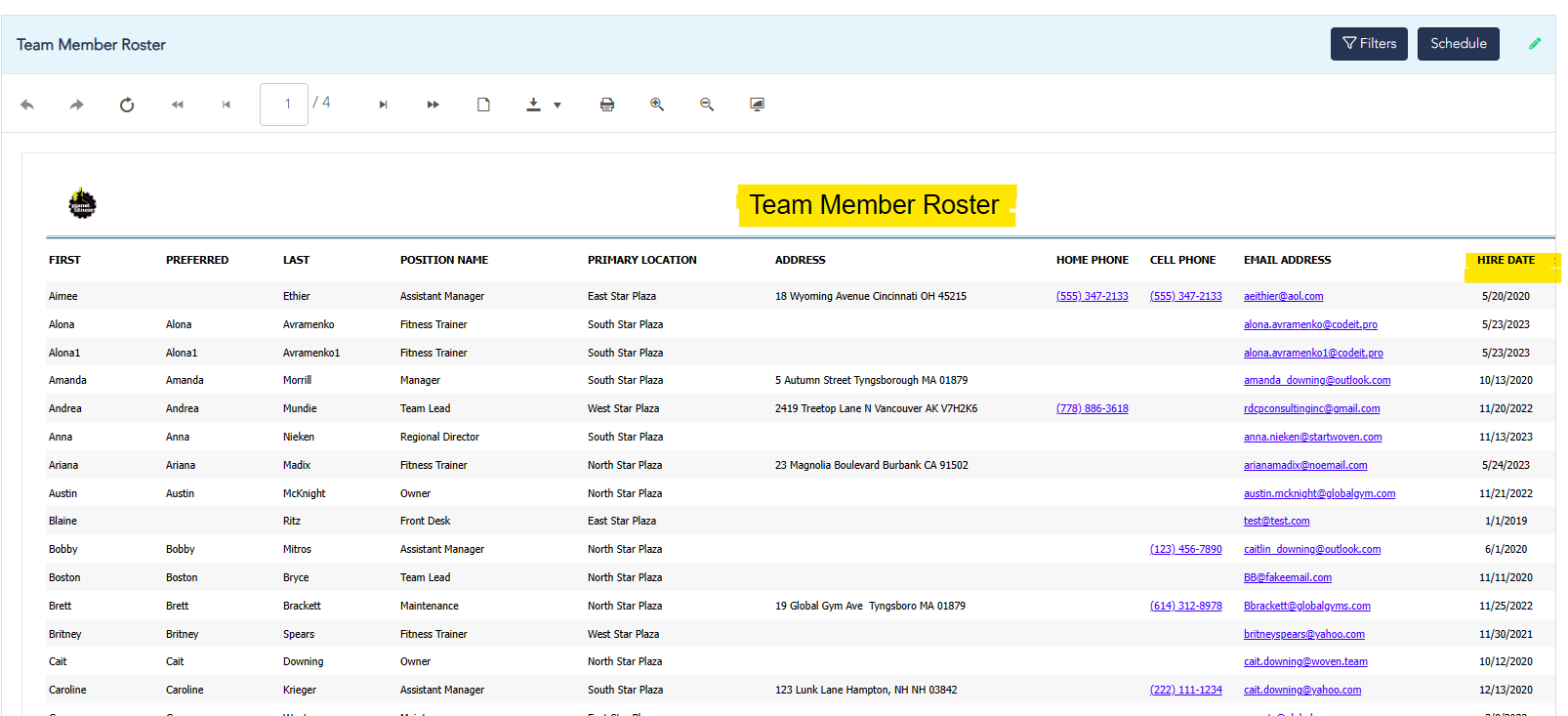Viewport: 1568px width, 716px height.
Task: Open email rdcpconsultinginc@gmail.com
Action: coord(1312,408)
